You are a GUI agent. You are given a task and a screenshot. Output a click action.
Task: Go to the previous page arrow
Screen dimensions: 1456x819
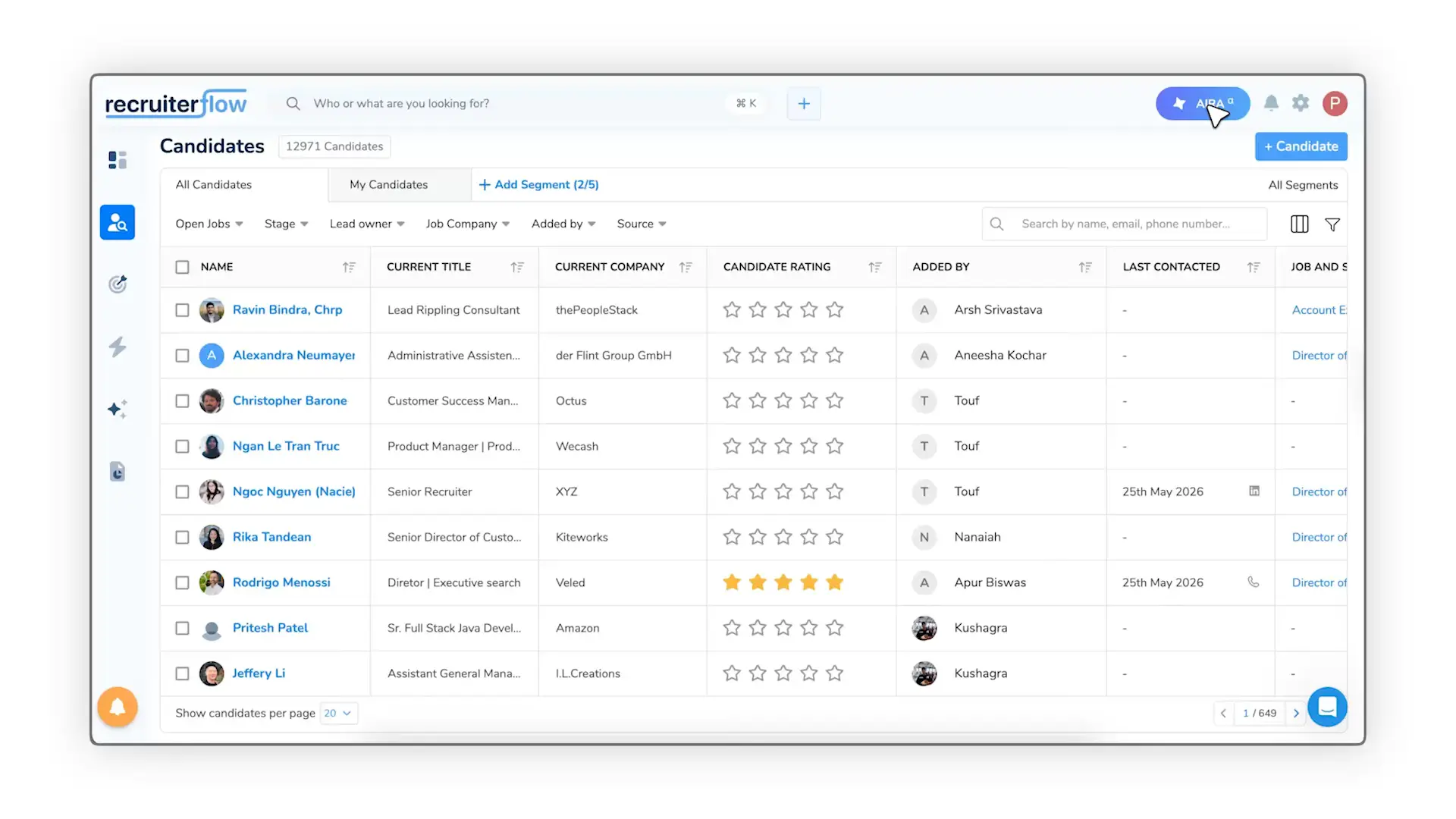click(x=1223, y=713)
